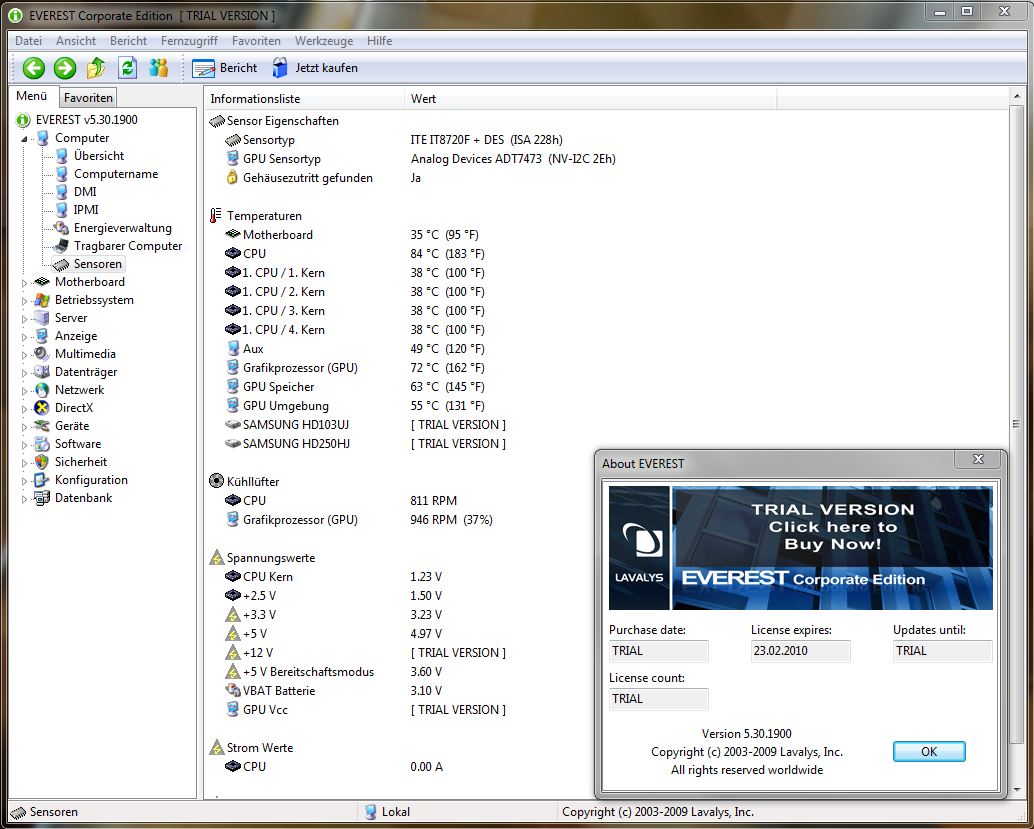Open the Bericht menu in menu bar

point(129,41)
